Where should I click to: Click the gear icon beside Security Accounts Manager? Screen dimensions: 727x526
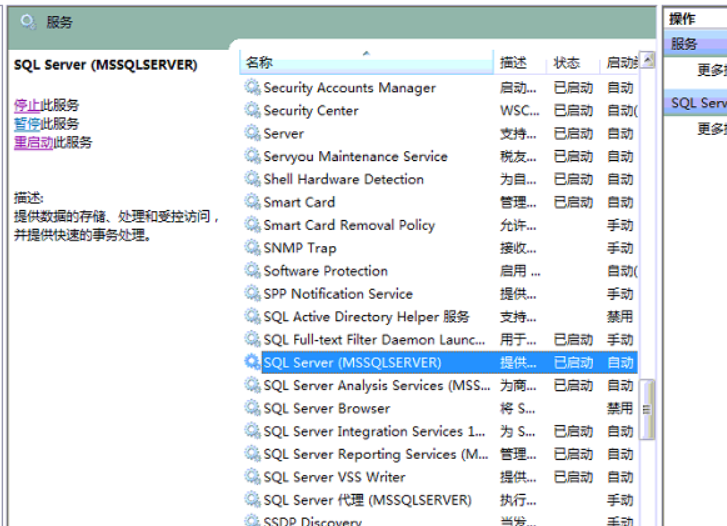252,87
